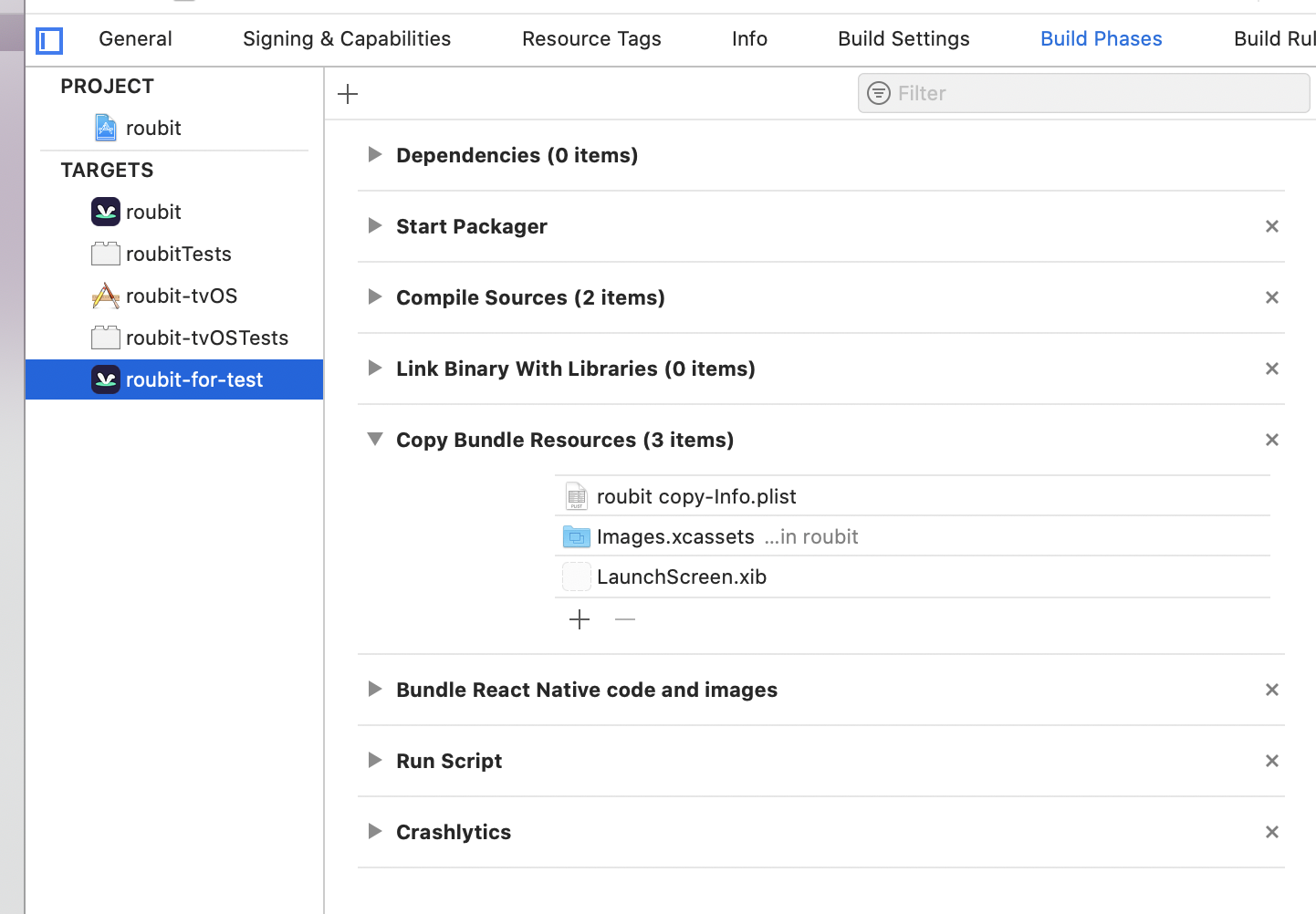Click the roubitTests bundle icon
1316x914 pixels.
(x=106, y=254)
